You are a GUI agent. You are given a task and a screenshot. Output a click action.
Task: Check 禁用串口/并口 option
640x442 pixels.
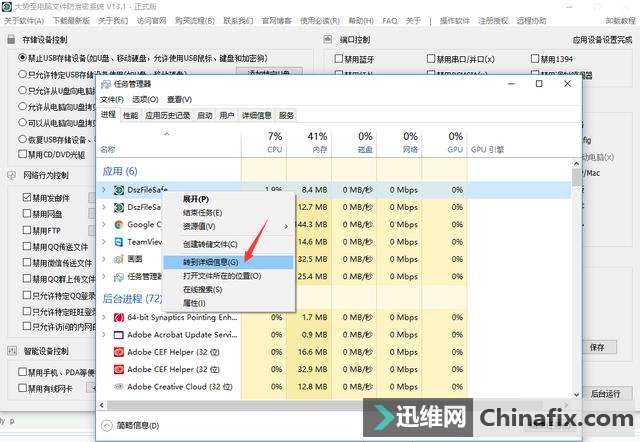pyautogui.click(x=431, y=59)
